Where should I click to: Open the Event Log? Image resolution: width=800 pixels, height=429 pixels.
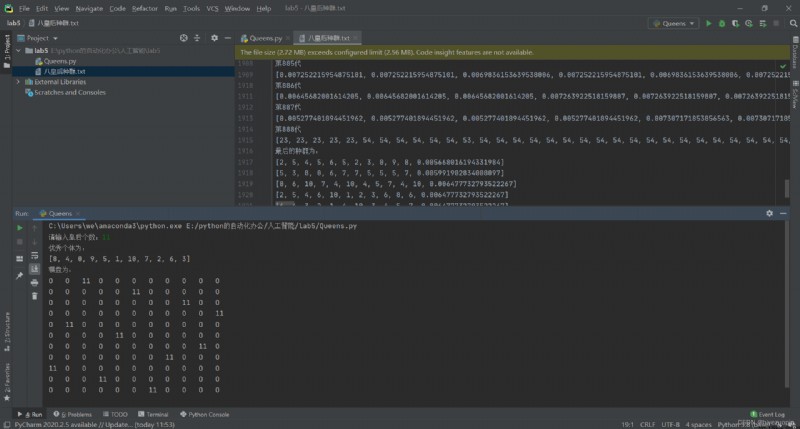(768, 414)
